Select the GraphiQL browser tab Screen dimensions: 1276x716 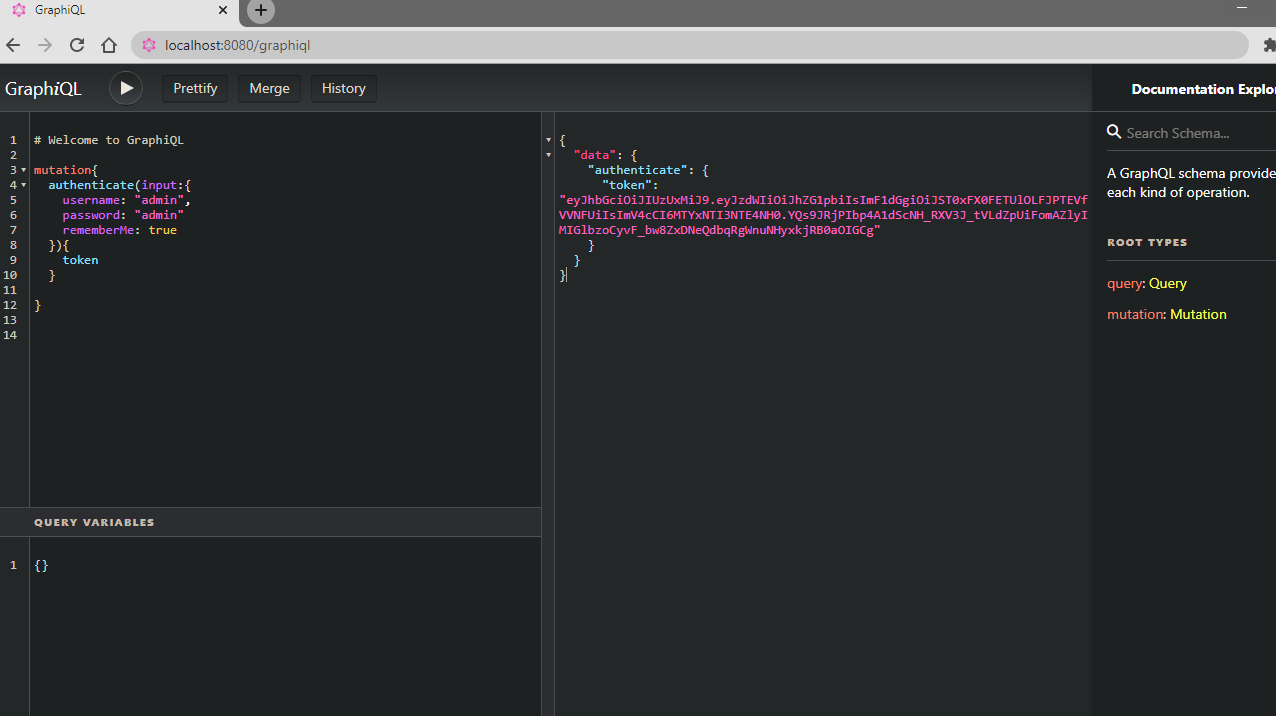pos(119,11)
